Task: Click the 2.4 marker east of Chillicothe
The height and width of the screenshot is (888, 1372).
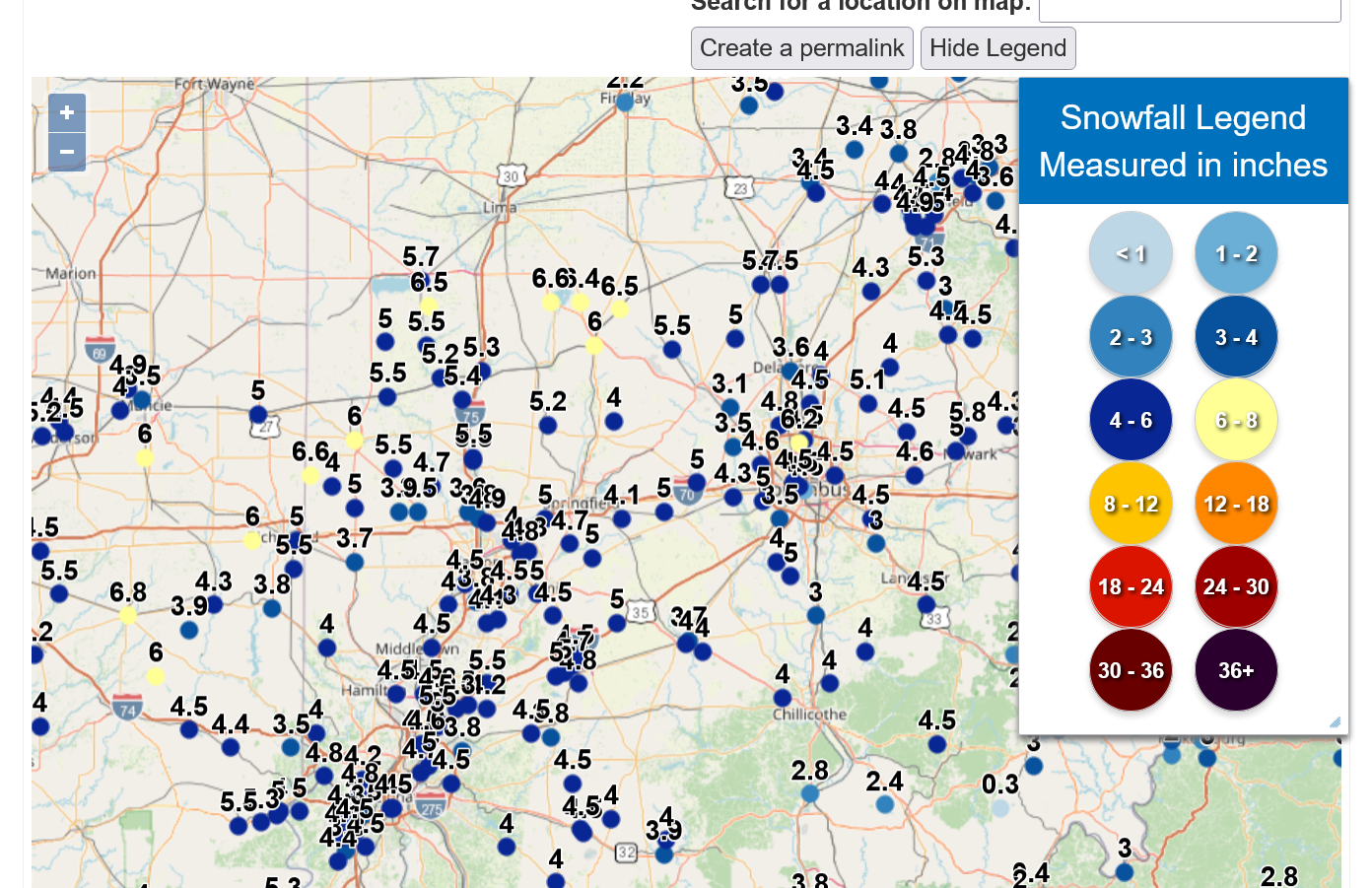Action: point(885,804)
